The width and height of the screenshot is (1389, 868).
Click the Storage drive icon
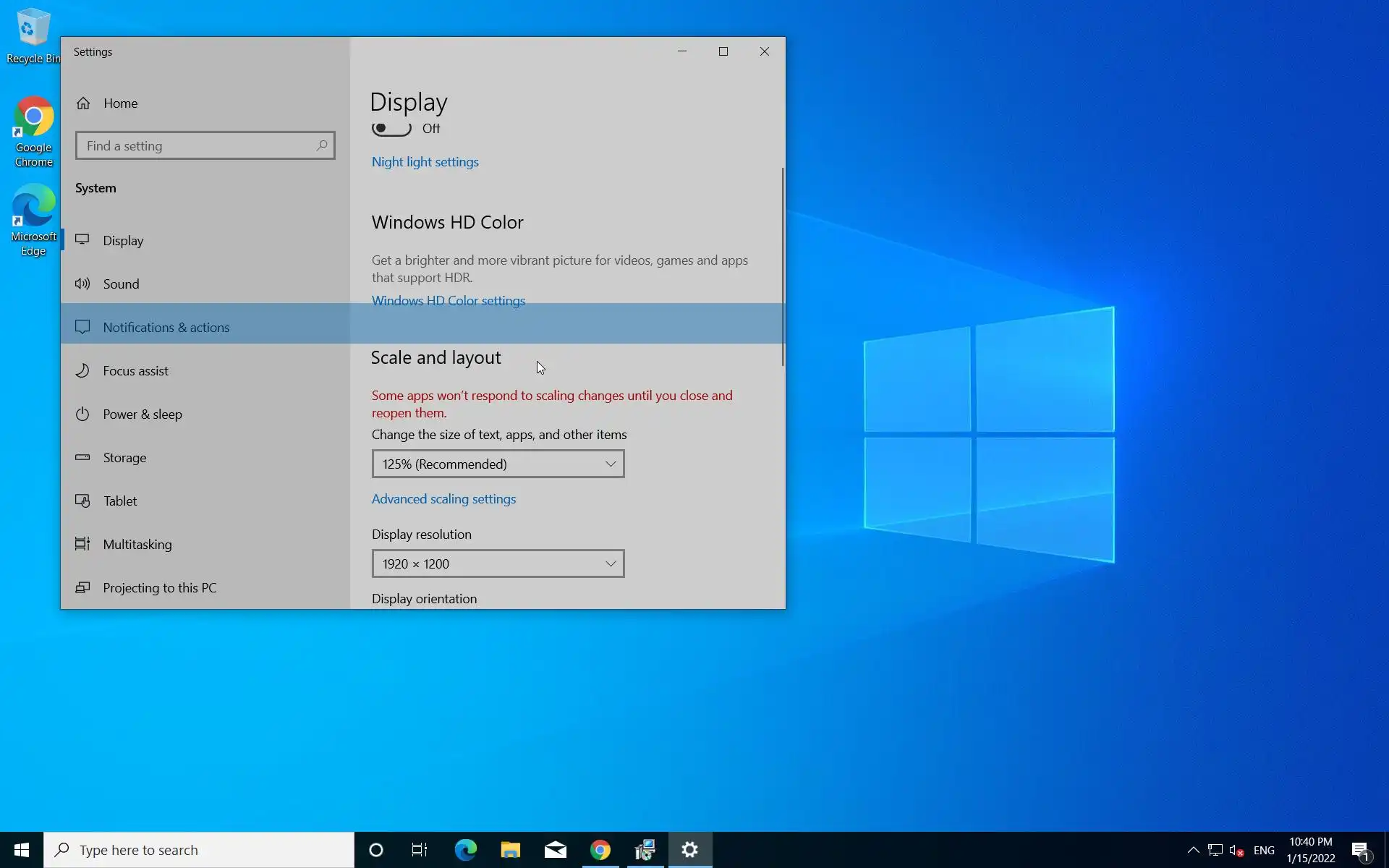point(82,457)
